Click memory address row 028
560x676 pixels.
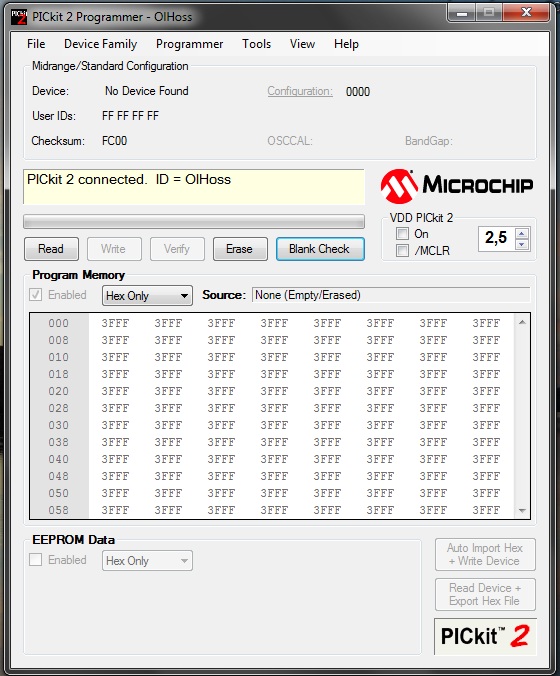59,408
